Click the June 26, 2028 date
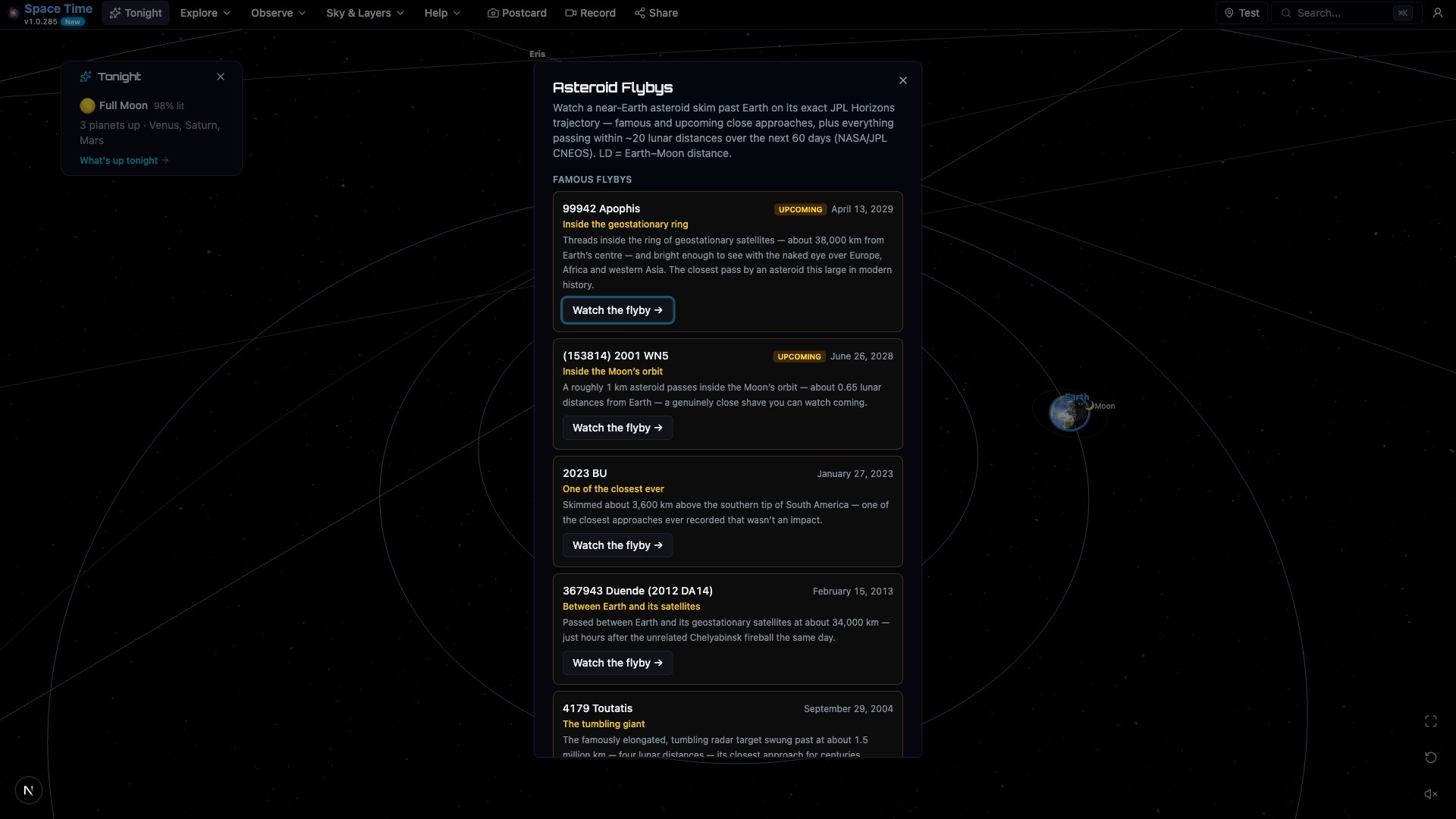 click(861, 356)
